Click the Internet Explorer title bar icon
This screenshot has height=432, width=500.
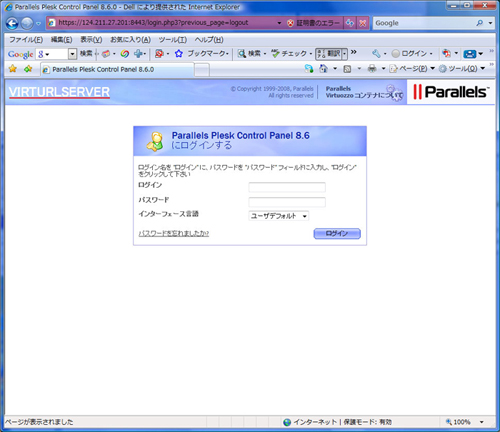[9, 7]
